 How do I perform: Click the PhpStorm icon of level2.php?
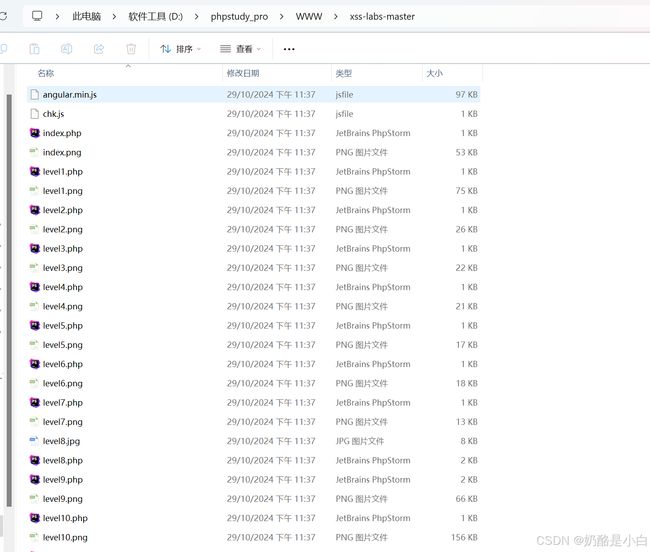click(35, 210)
